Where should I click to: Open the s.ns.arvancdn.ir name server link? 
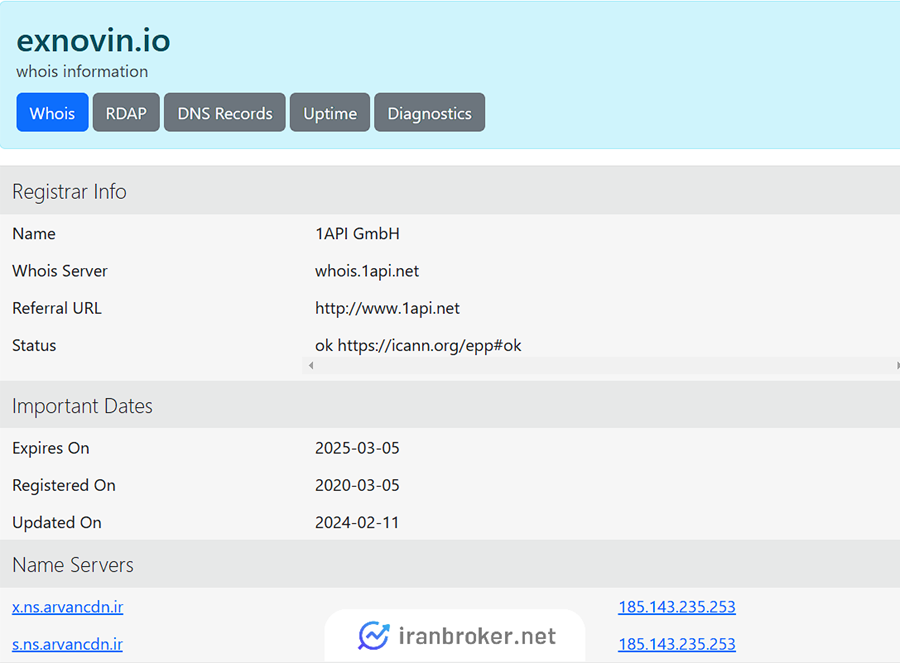coord(67,644)
